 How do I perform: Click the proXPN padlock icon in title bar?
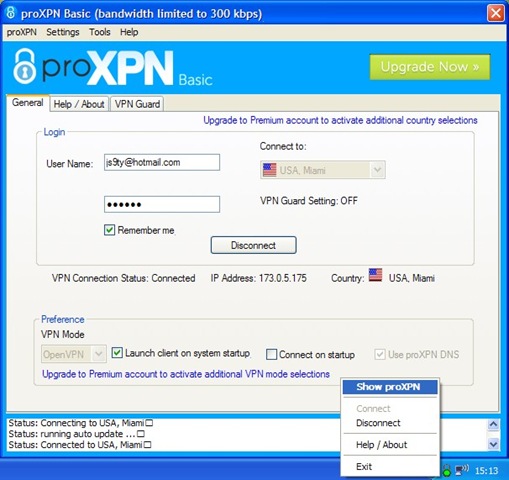pos(11,13)
